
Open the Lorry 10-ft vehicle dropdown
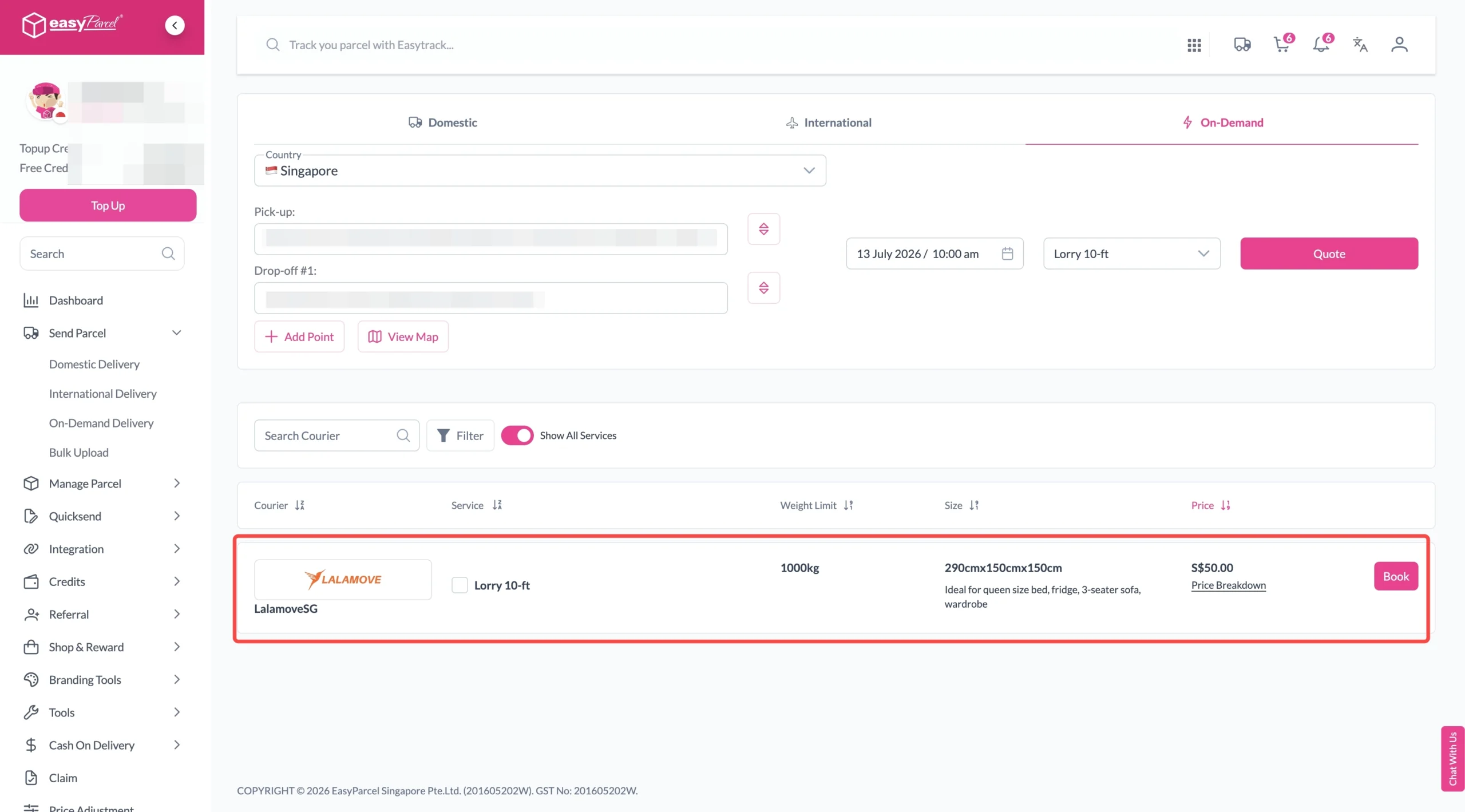tap(1131, 253)
